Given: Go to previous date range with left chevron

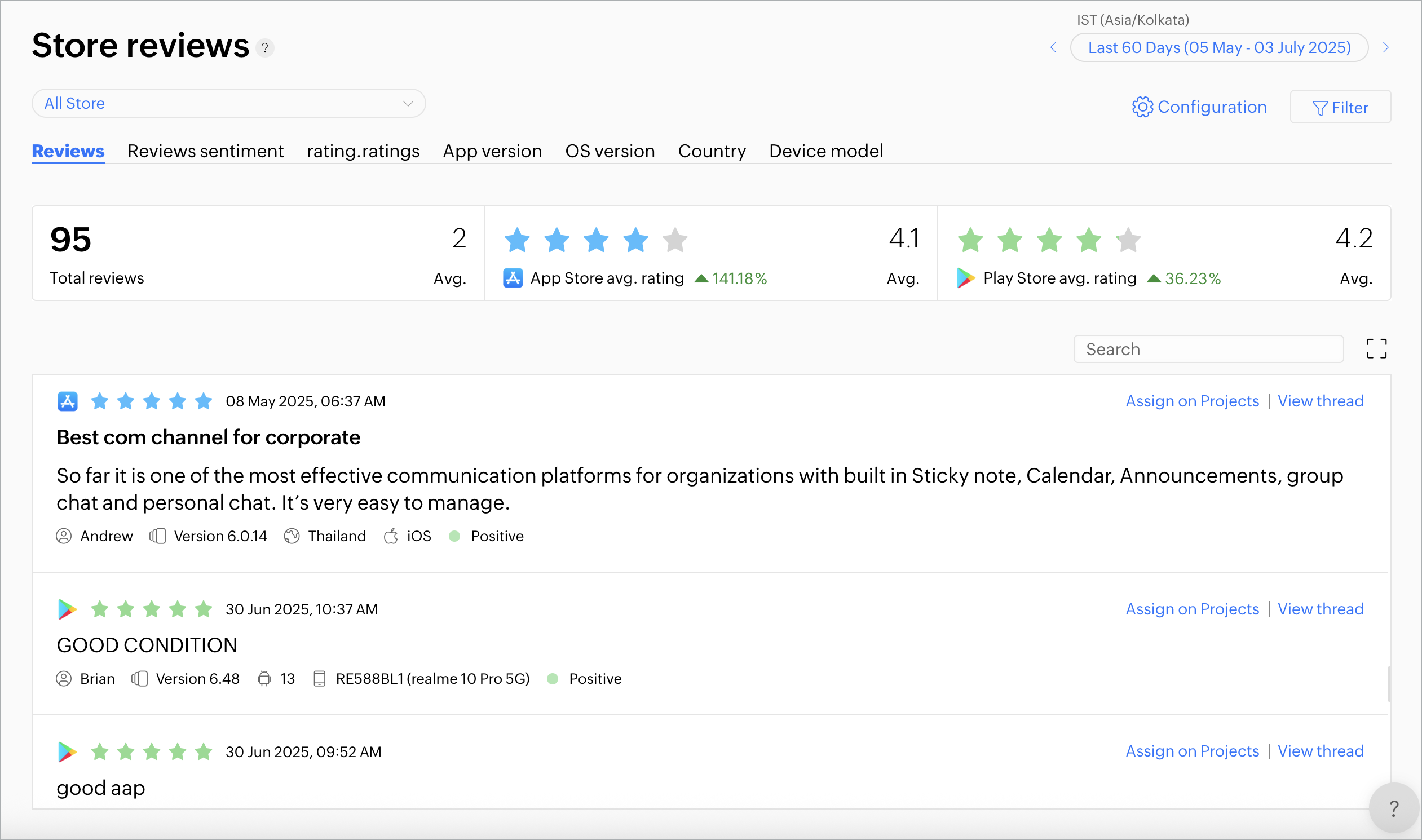Looking at the screenshot, I should click(x=1053, y=47).
